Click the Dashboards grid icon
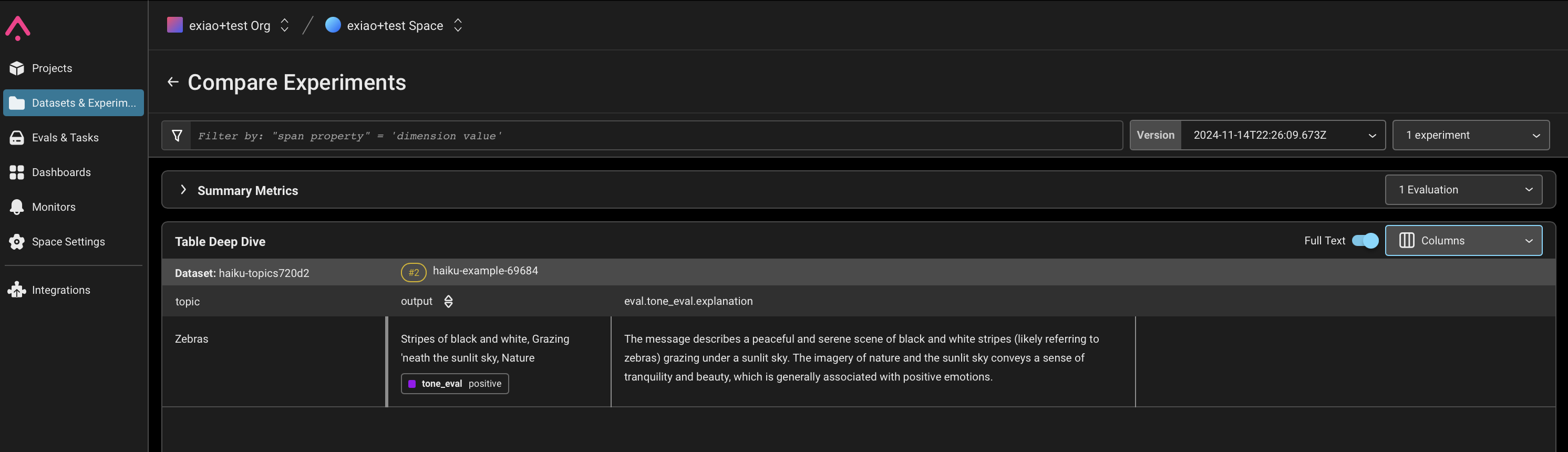This screenshot has height=452, width=1568. click(17, 172)
